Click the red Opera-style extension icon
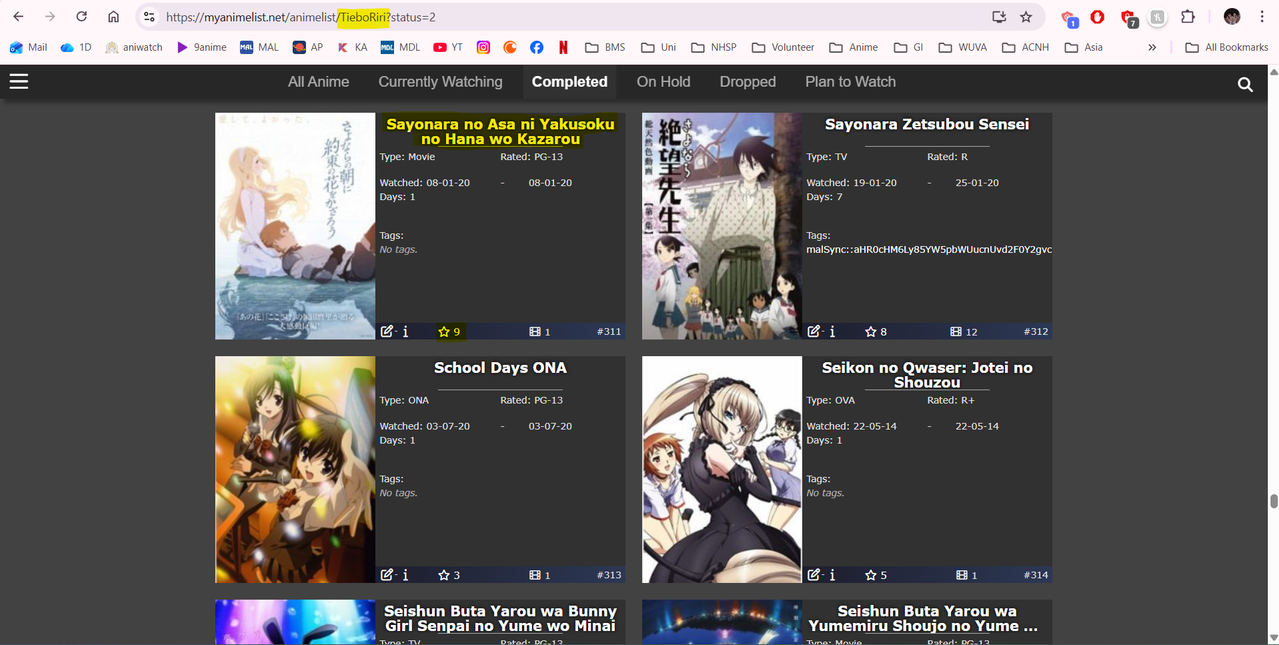This screenshot has height=645, width=1279. (1097, 17)
